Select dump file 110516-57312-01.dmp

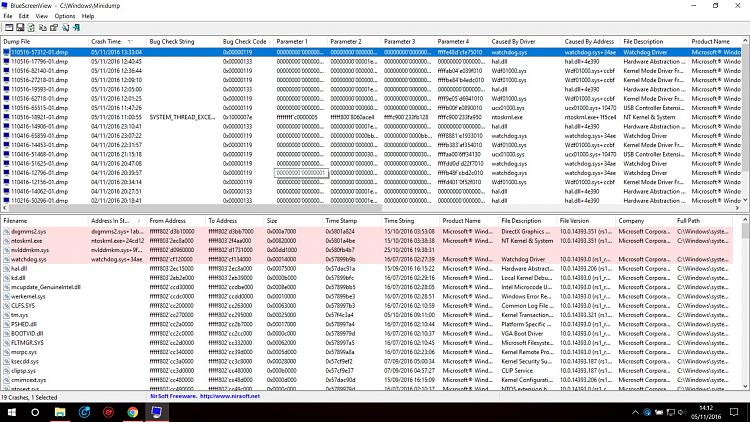pos(40,52)
